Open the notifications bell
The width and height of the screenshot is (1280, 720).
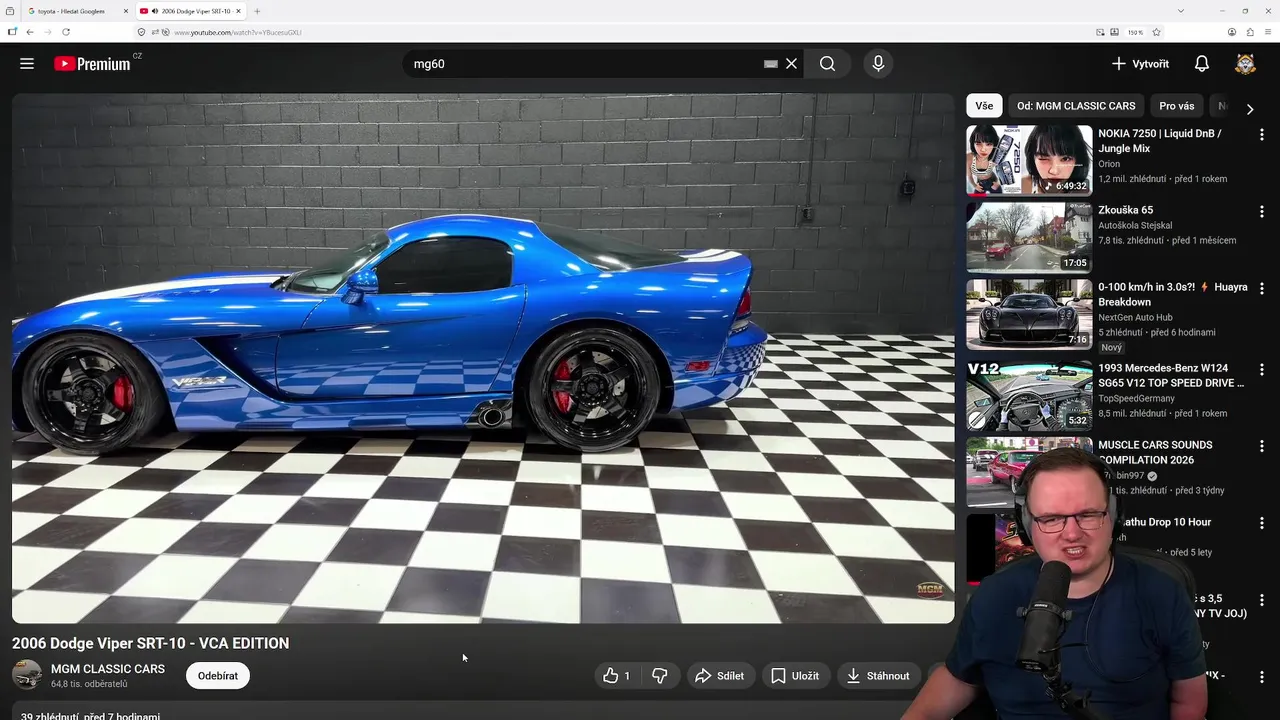click(x=1202, y=63)
